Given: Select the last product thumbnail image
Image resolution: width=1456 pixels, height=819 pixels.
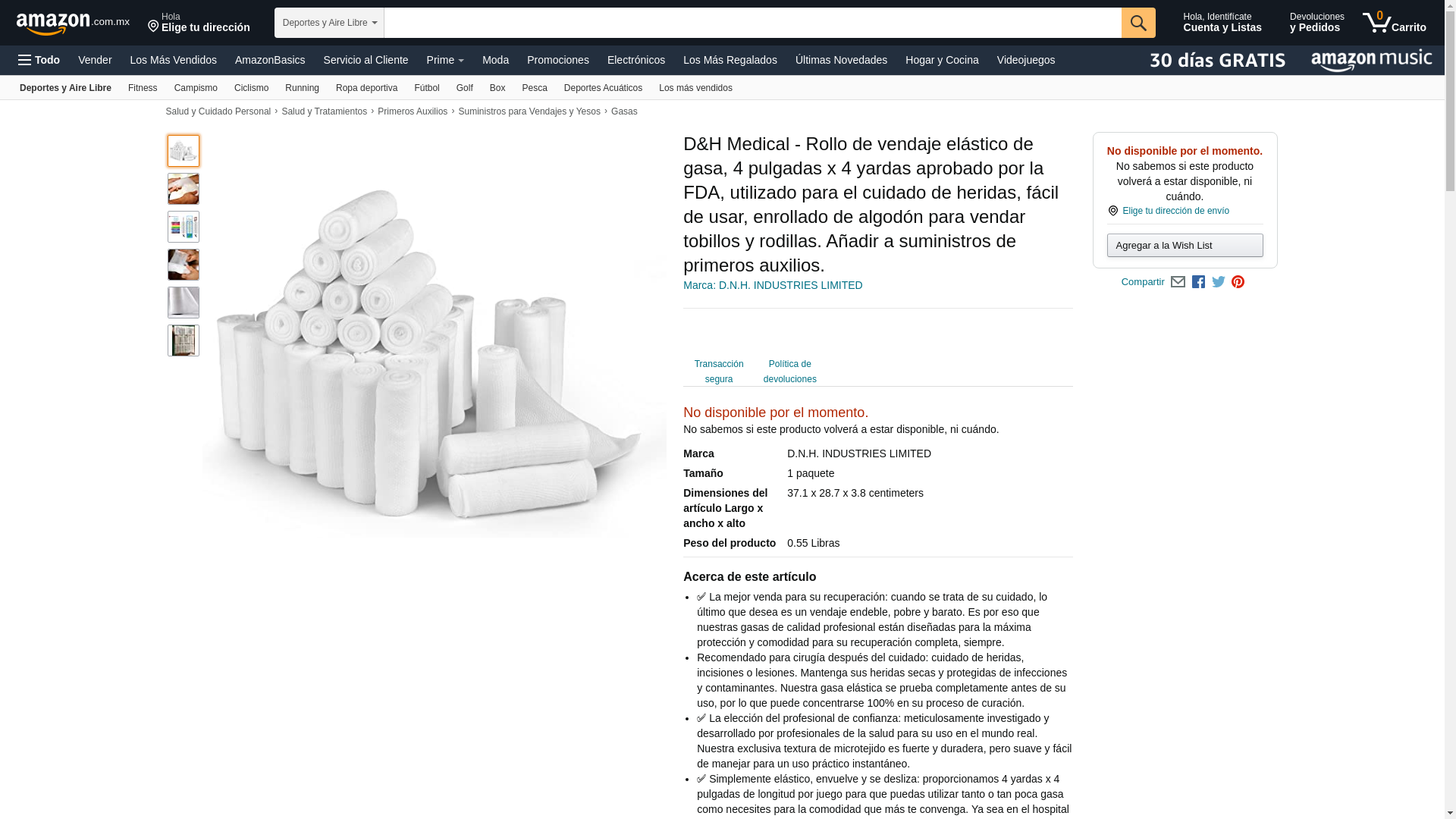Looking at the screenshot, I should pos(184,340).
